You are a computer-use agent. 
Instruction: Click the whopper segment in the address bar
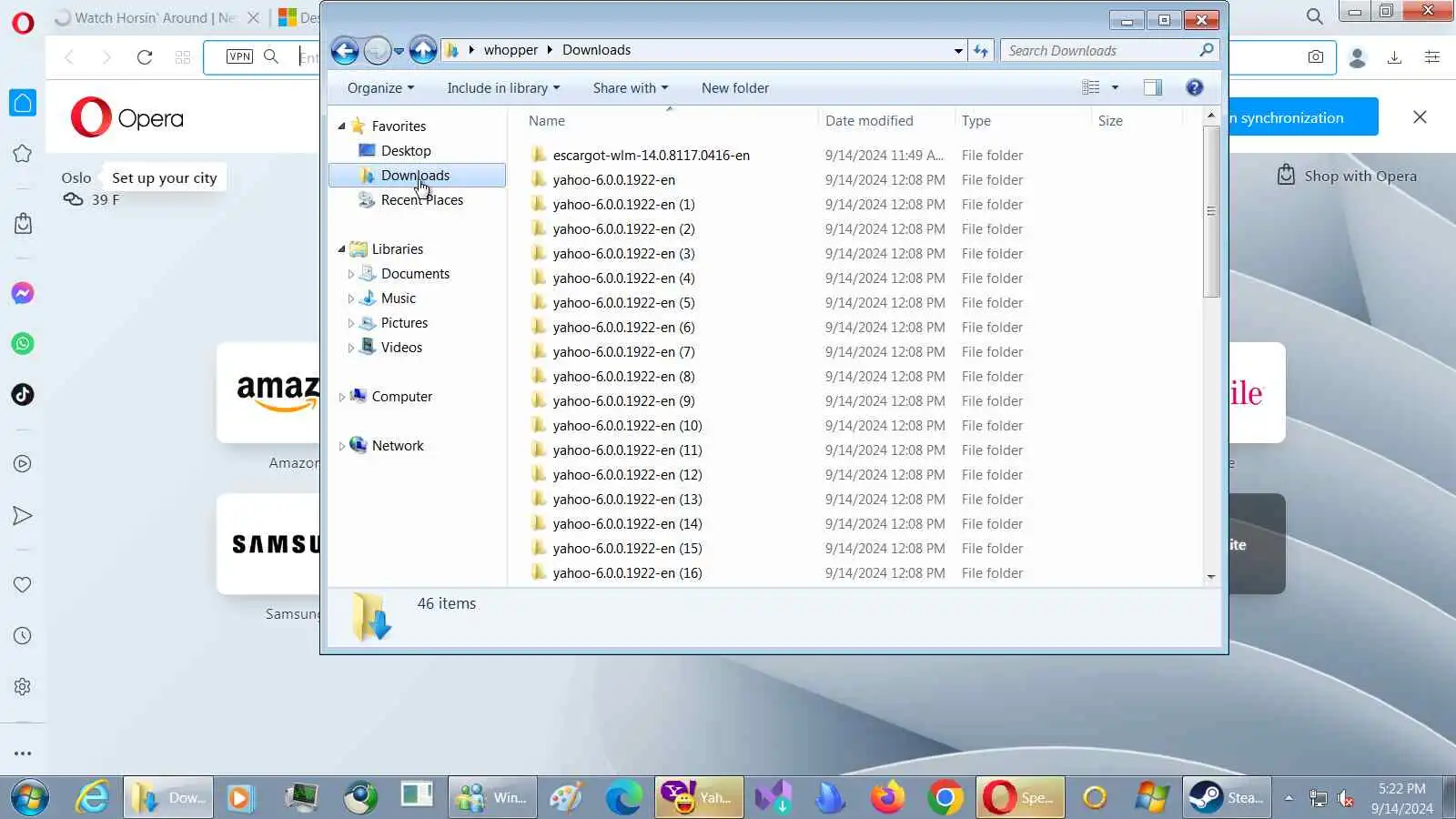(511, 50)
